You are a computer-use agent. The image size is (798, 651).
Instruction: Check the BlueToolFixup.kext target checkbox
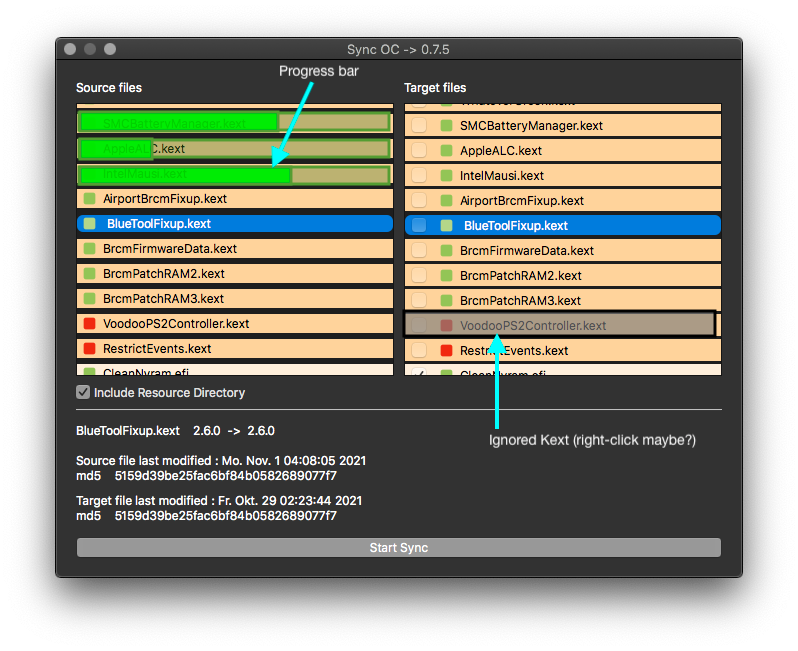(x=419, y=225)
